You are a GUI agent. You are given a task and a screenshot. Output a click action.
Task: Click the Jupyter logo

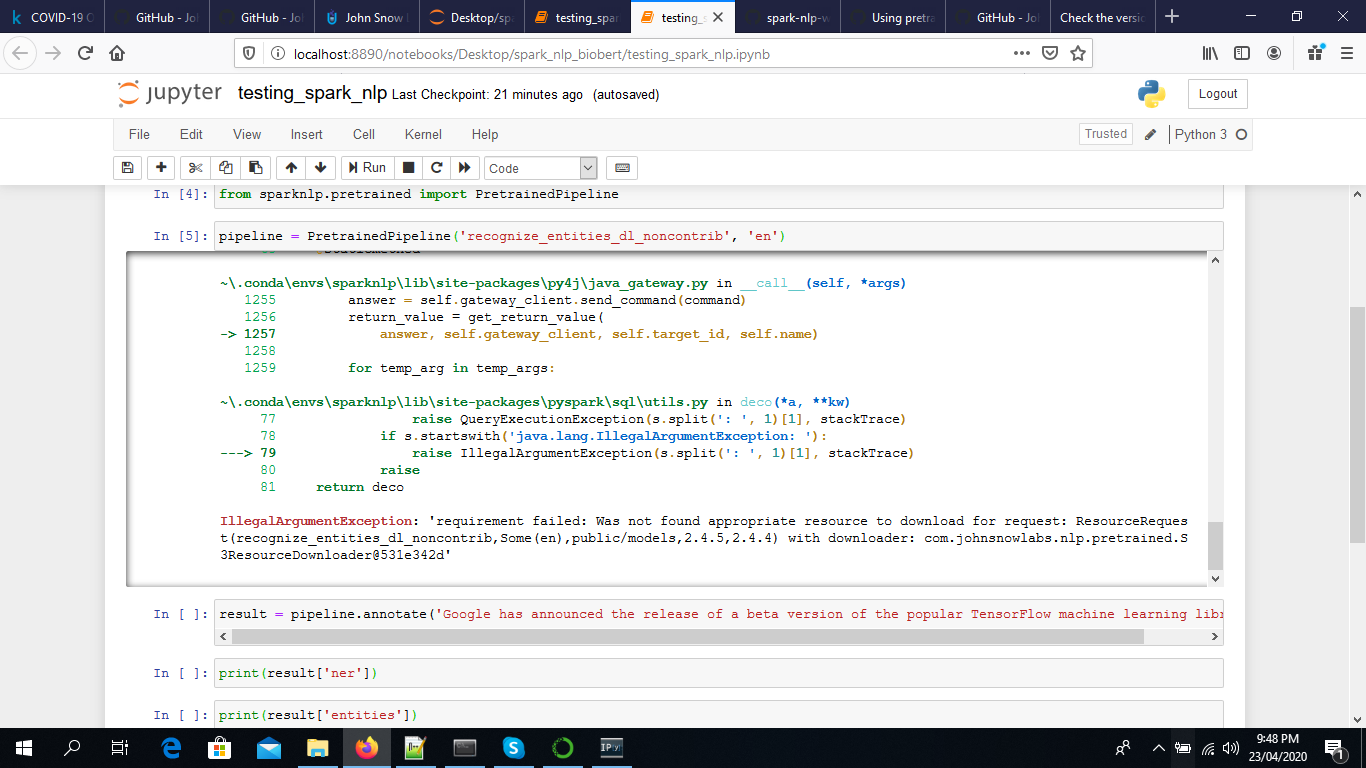click(170, 93)
